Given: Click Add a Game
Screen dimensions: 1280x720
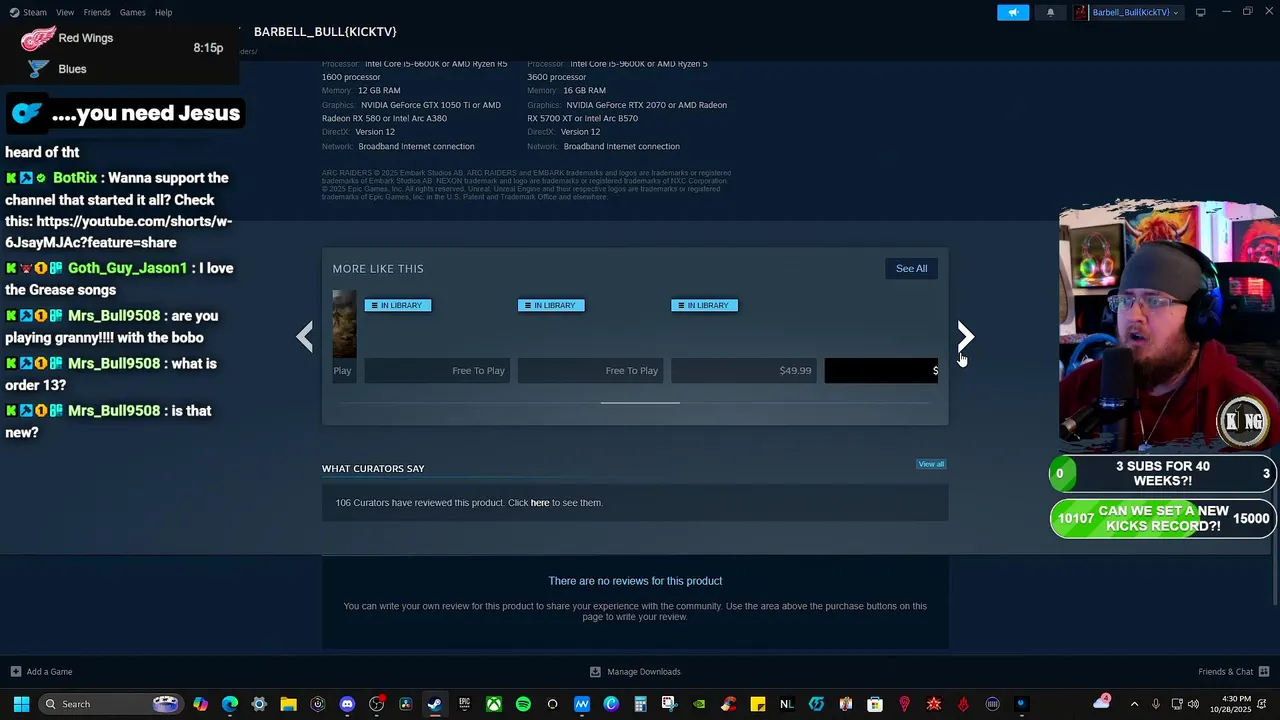Looking at the screenshot, I should [41, 672].
